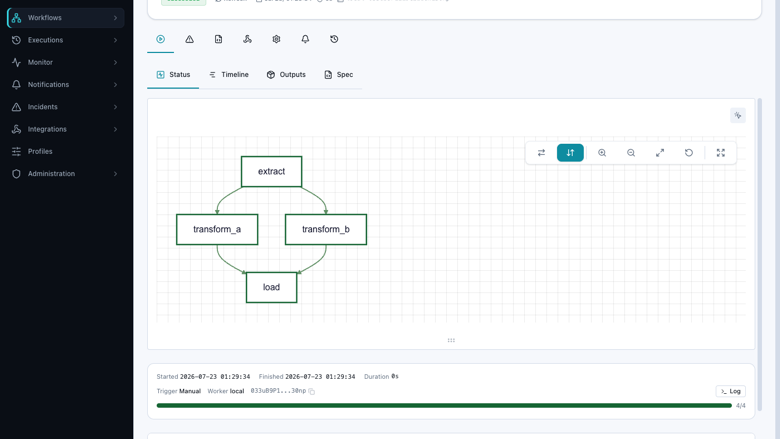This screenshot has width=780, height=439.
Task: Switch to the Timeline tab
Action: pos(229,75)
